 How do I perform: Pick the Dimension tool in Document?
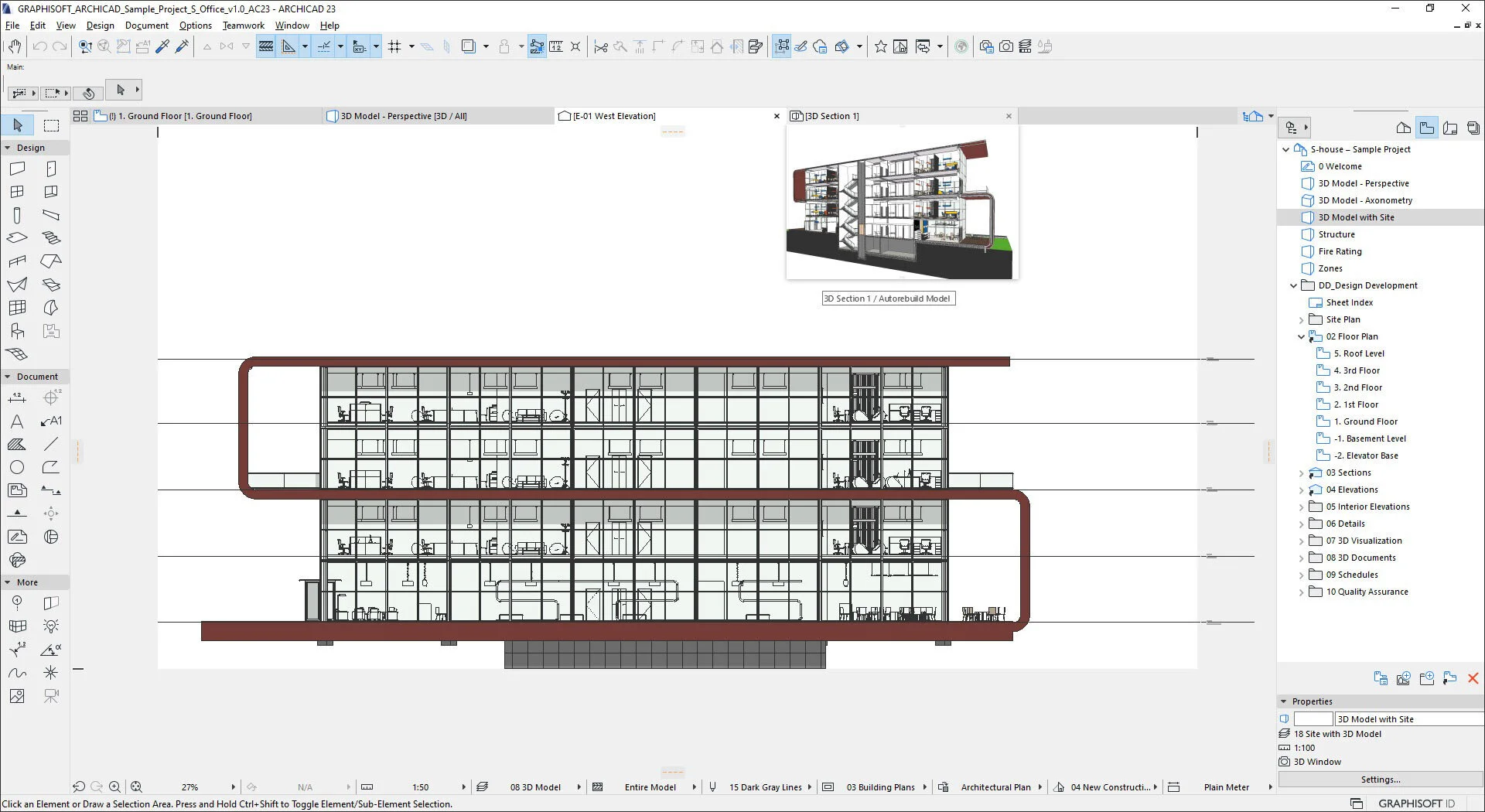click(17, 398)
